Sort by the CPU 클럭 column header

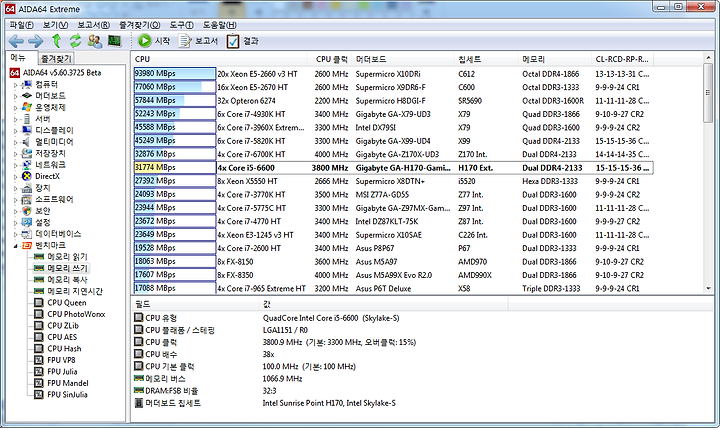(x=330, y=59)
